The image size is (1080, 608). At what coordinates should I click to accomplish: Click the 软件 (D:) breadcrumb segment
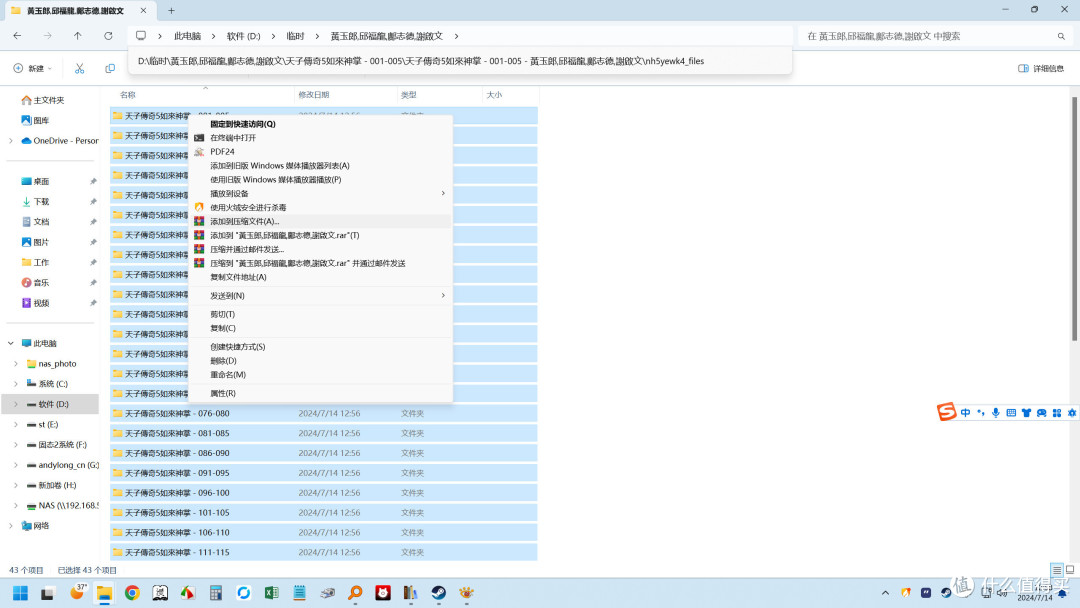click(244, 36)
